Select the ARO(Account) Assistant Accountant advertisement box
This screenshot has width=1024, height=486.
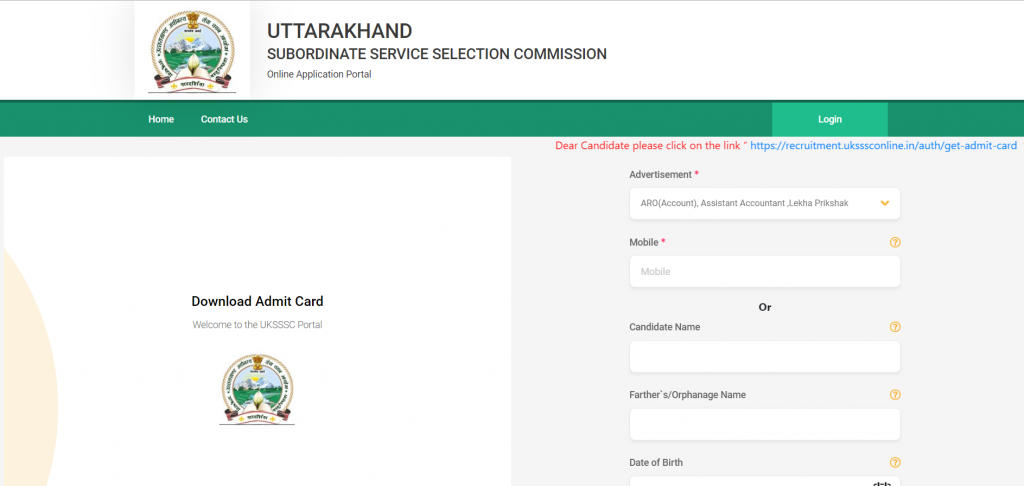tap(765, 203)
